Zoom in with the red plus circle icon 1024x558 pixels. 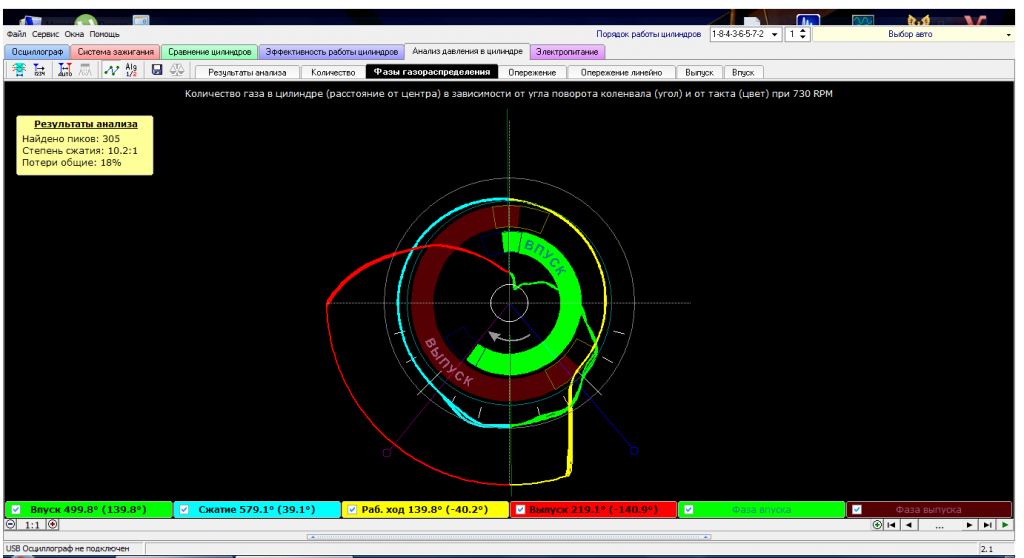[x=53, y=524]
